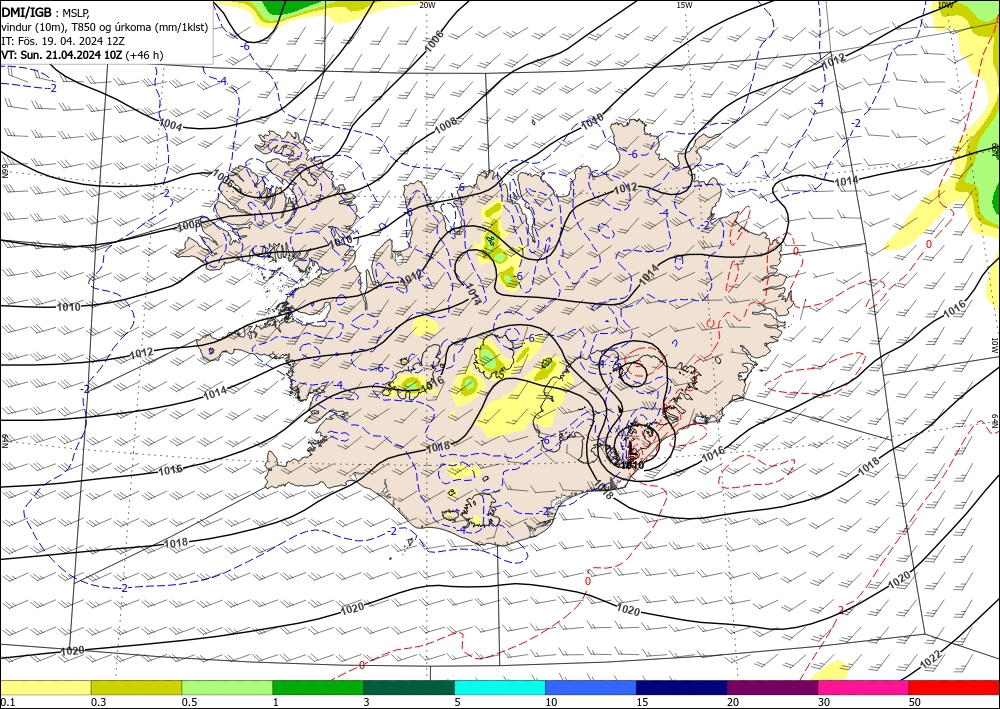Select the red above-50 legend swatch
Screen dimensions: 1000x709
point(954,687)
